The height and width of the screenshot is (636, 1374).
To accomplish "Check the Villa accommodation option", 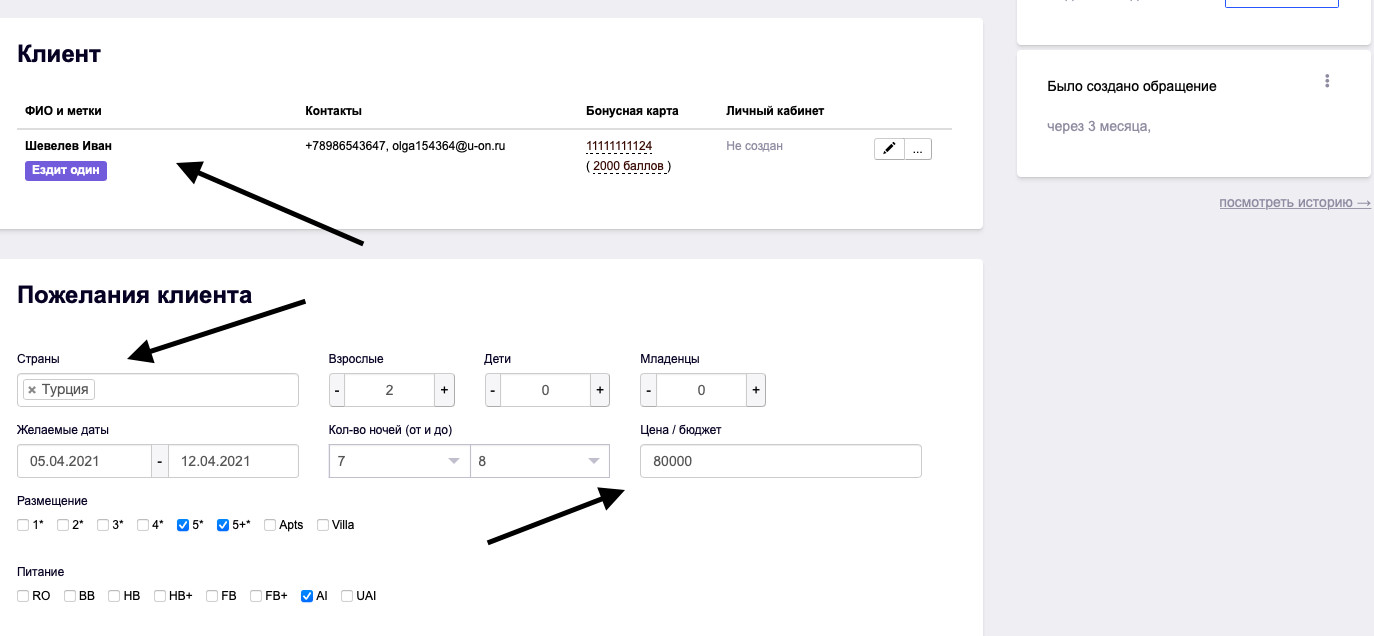I will pyautogui.click(x=323, y=525).
